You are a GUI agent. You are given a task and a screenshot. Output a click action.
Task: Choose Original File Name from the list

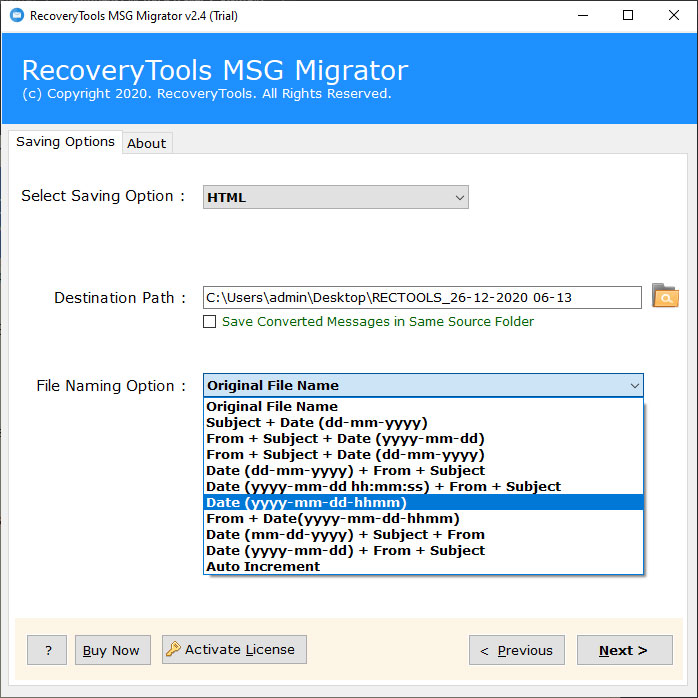click(423, 406)
